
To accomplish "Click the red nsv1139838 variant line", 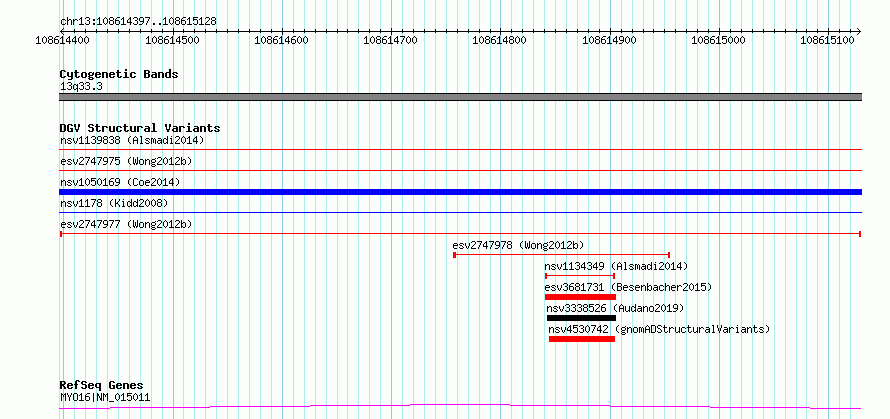I will tap(460, 150).
